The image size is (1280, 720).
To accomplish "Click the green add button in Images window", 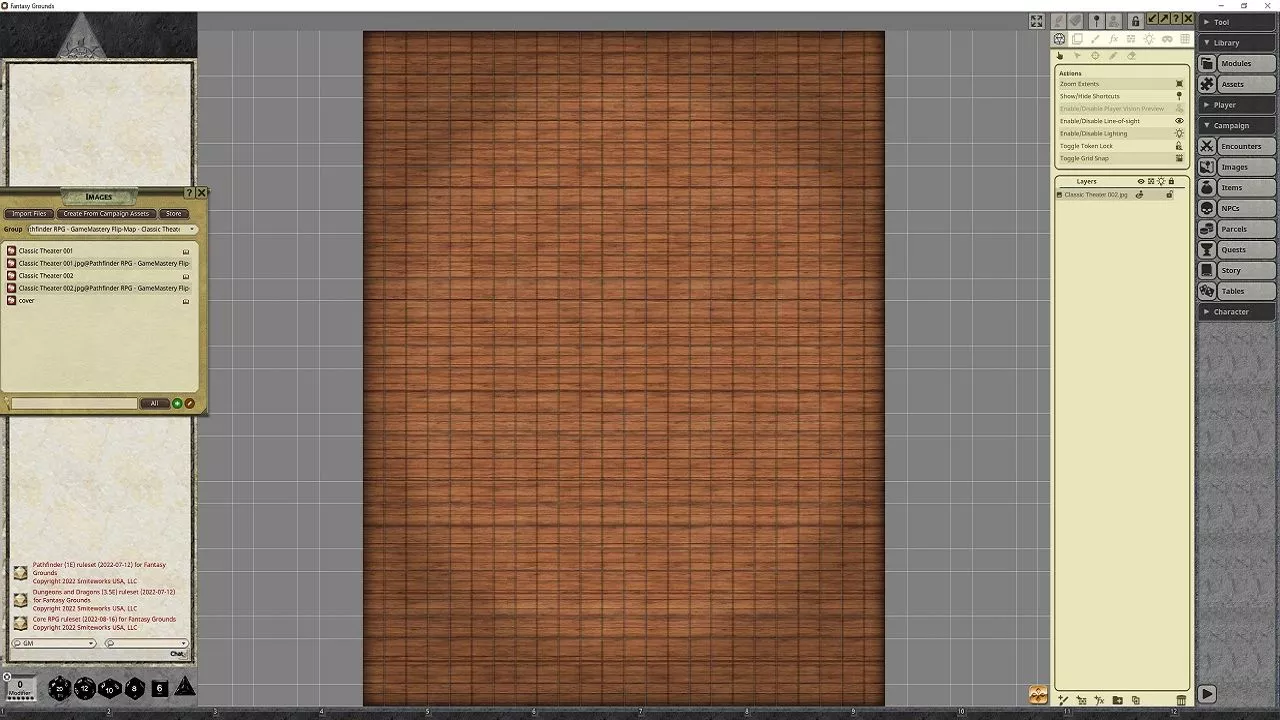I will tap(177, 403).
